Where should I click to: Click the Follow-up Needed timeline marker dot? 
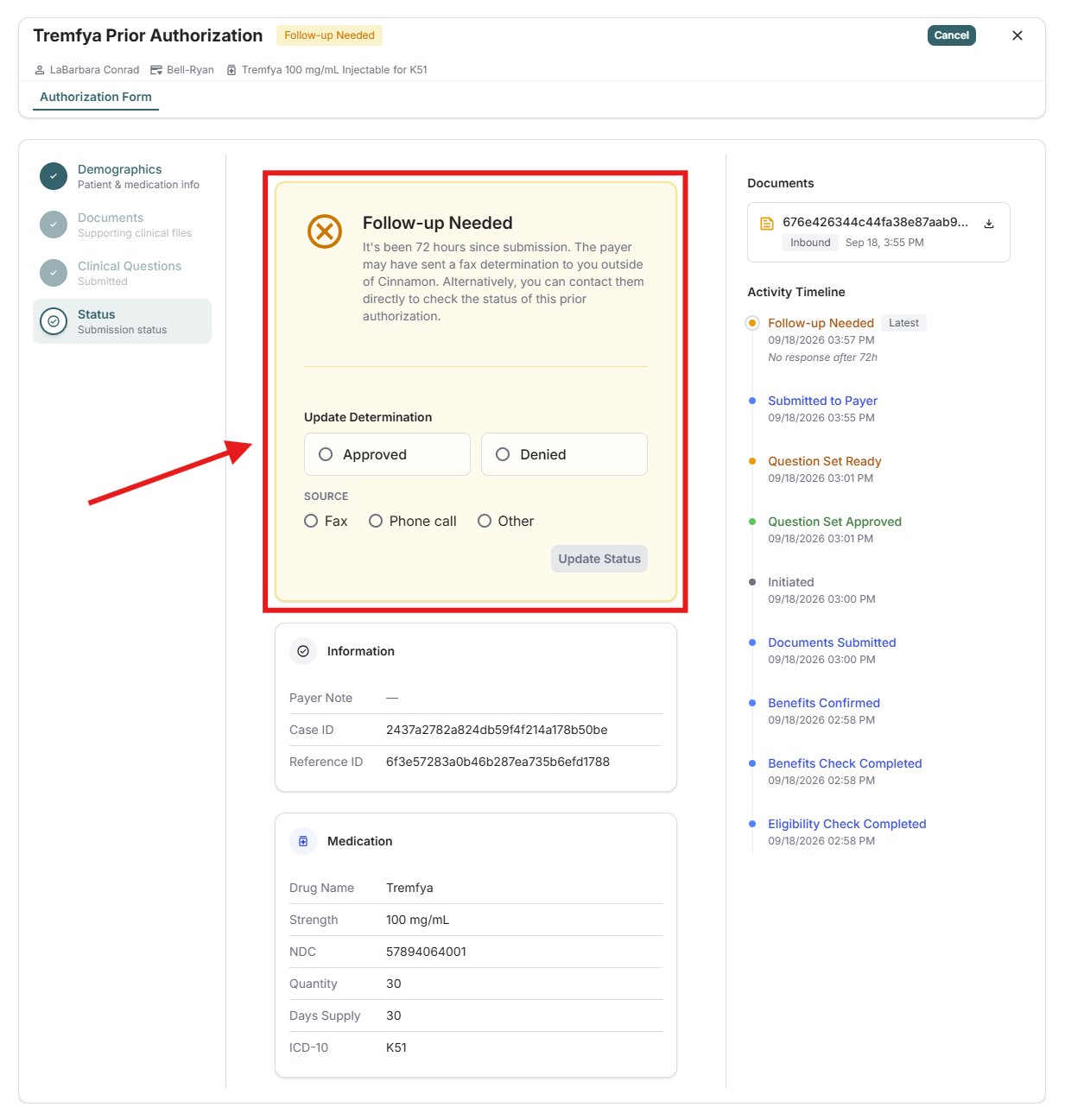coord(752,323)
